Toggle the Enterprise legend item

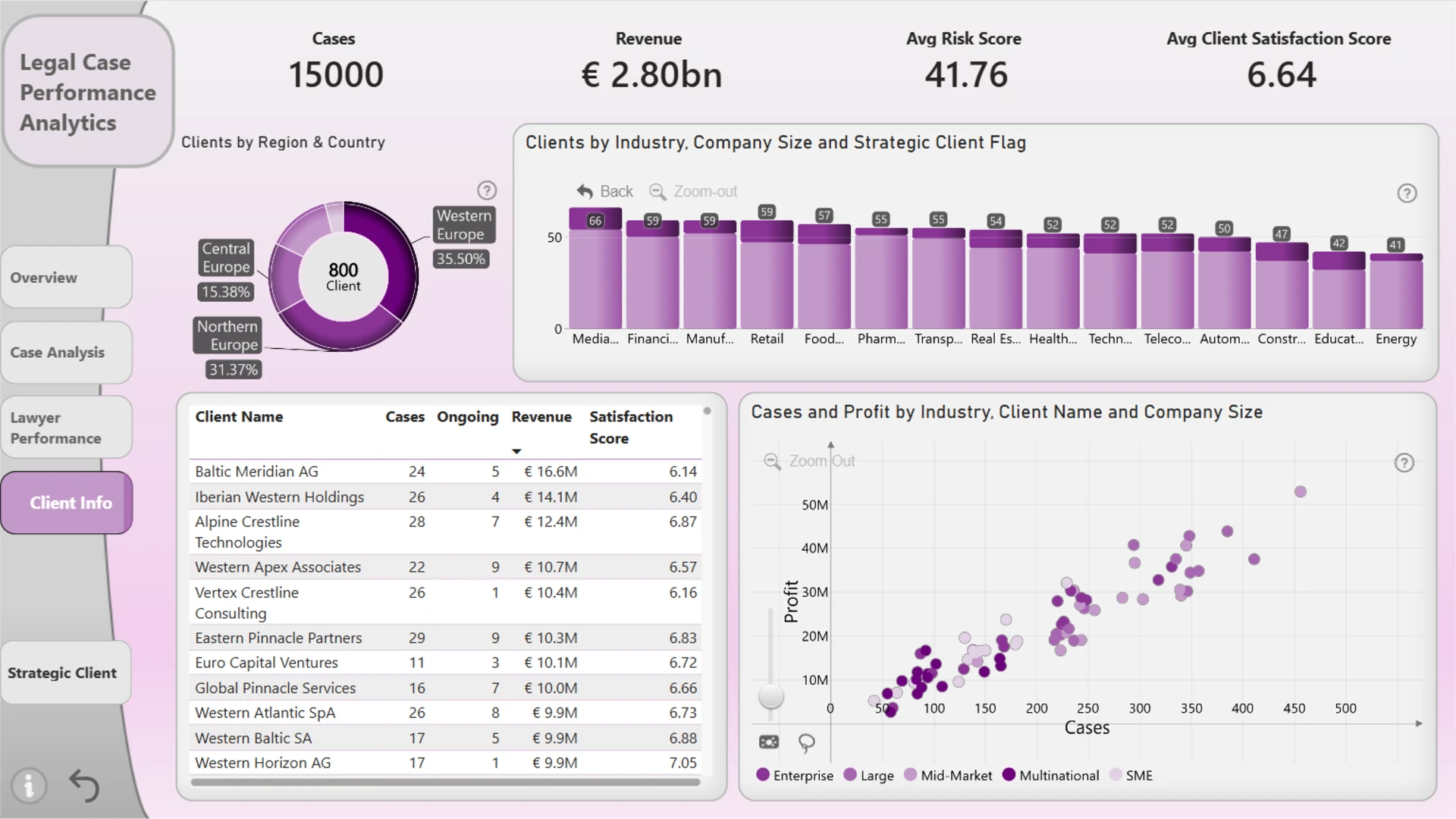(795, 775)
